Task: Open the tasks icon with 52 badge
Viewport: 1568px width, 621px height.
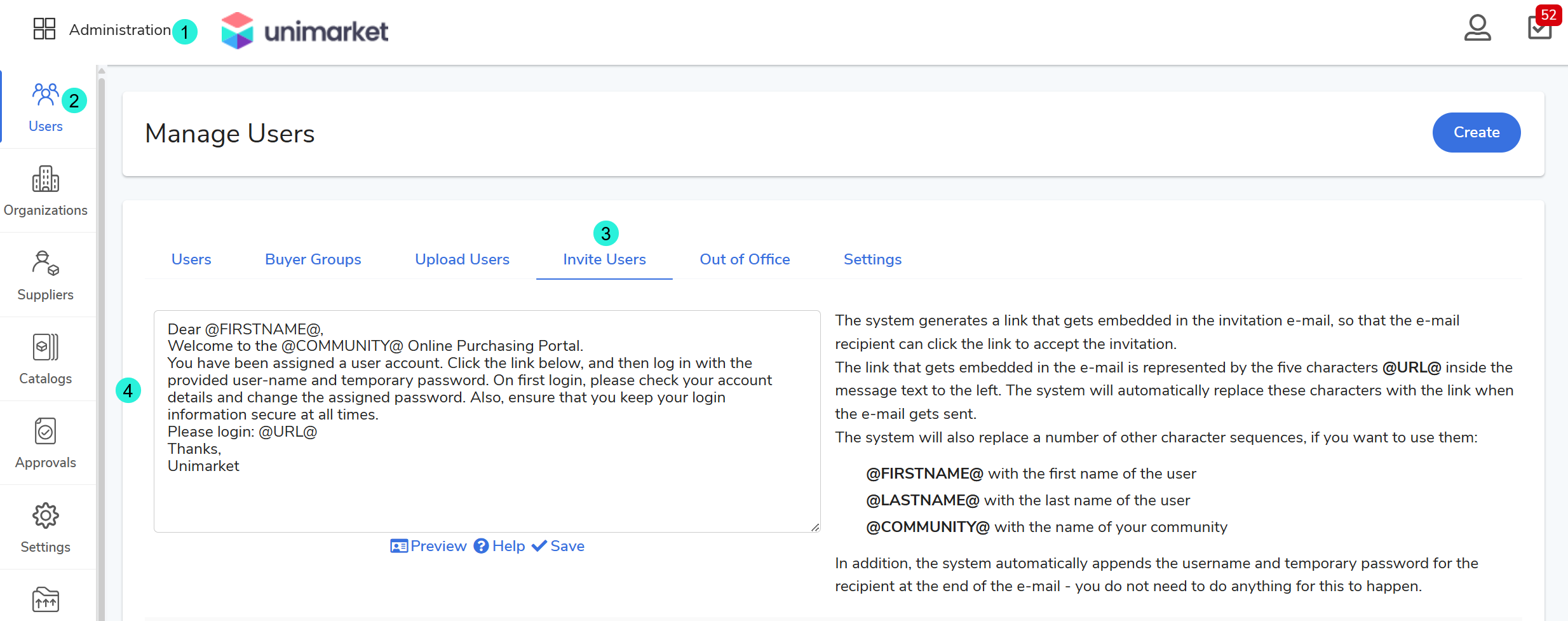Action: (x=1539, y=29)
